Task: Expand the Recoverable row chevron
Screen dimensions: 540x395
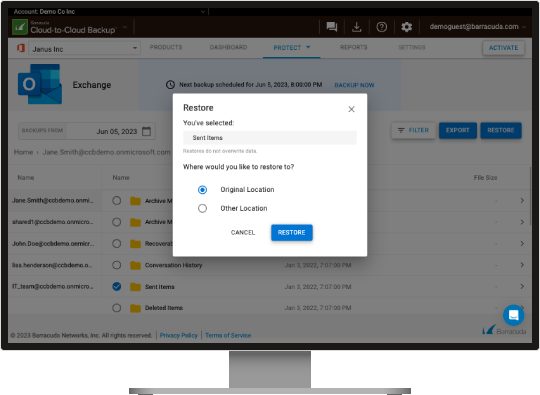Action: click(x=522, y=243)
